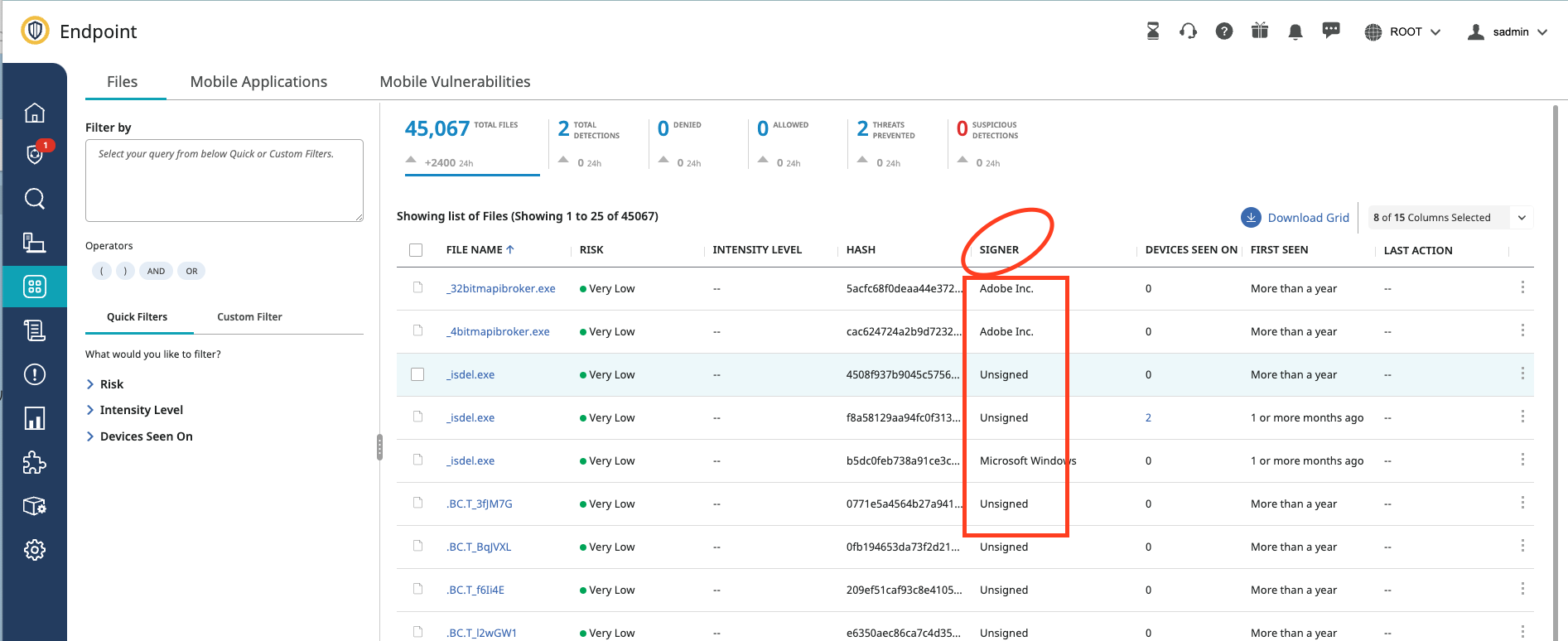Open the gift icon in header
The width and height of the screenshot is (1568, 641).
(x=1260, y=31)
